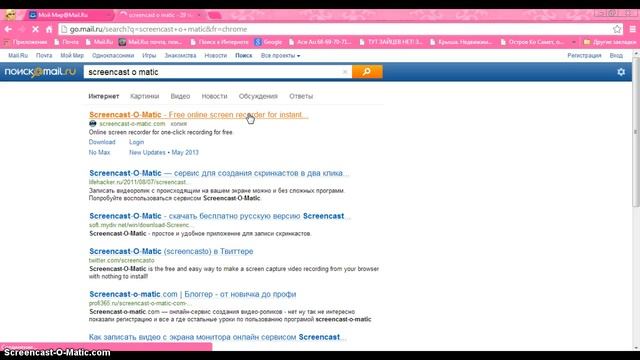Image resolution: width=640 pixels, height=360 pixels.
Task: Click the Download sitelink
Action: pos(102,142)
